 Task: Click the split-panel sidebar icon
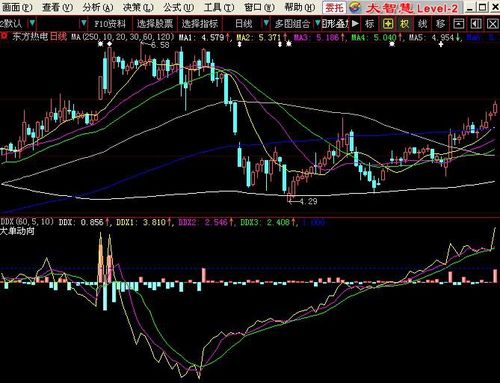tap(476, 24)
